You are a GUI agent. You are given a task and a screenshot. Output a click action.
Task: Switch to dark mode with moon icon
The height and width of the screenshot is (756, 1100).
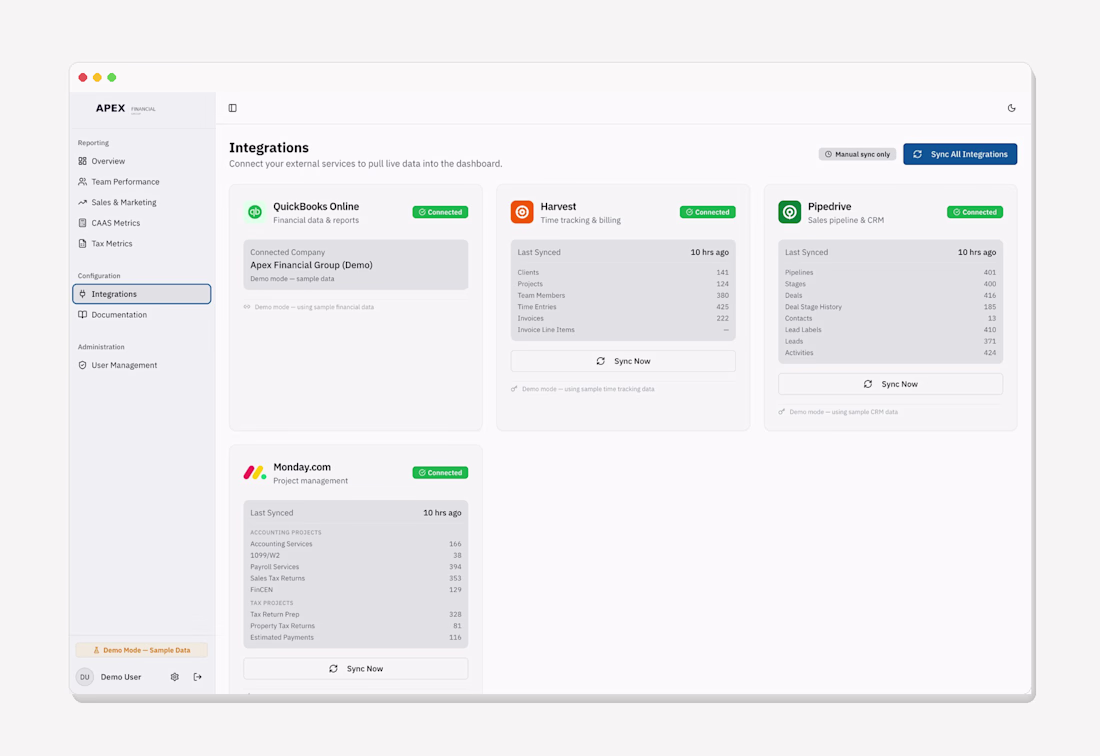[x=1011, y=108]
